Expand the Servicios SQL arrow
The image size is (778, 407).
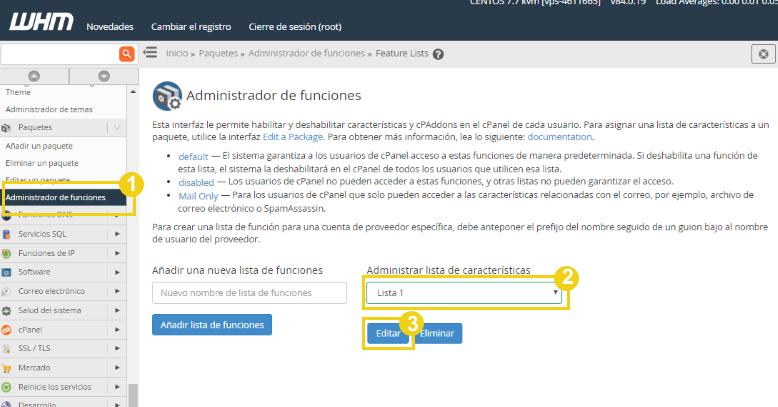pos(117,234)
